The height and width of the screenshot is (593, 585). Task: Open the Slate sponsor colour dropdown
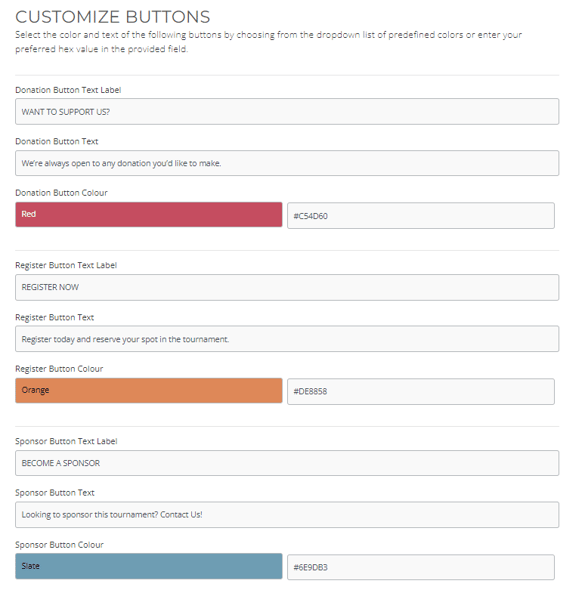pyautogui.click(x=149, y=566)
